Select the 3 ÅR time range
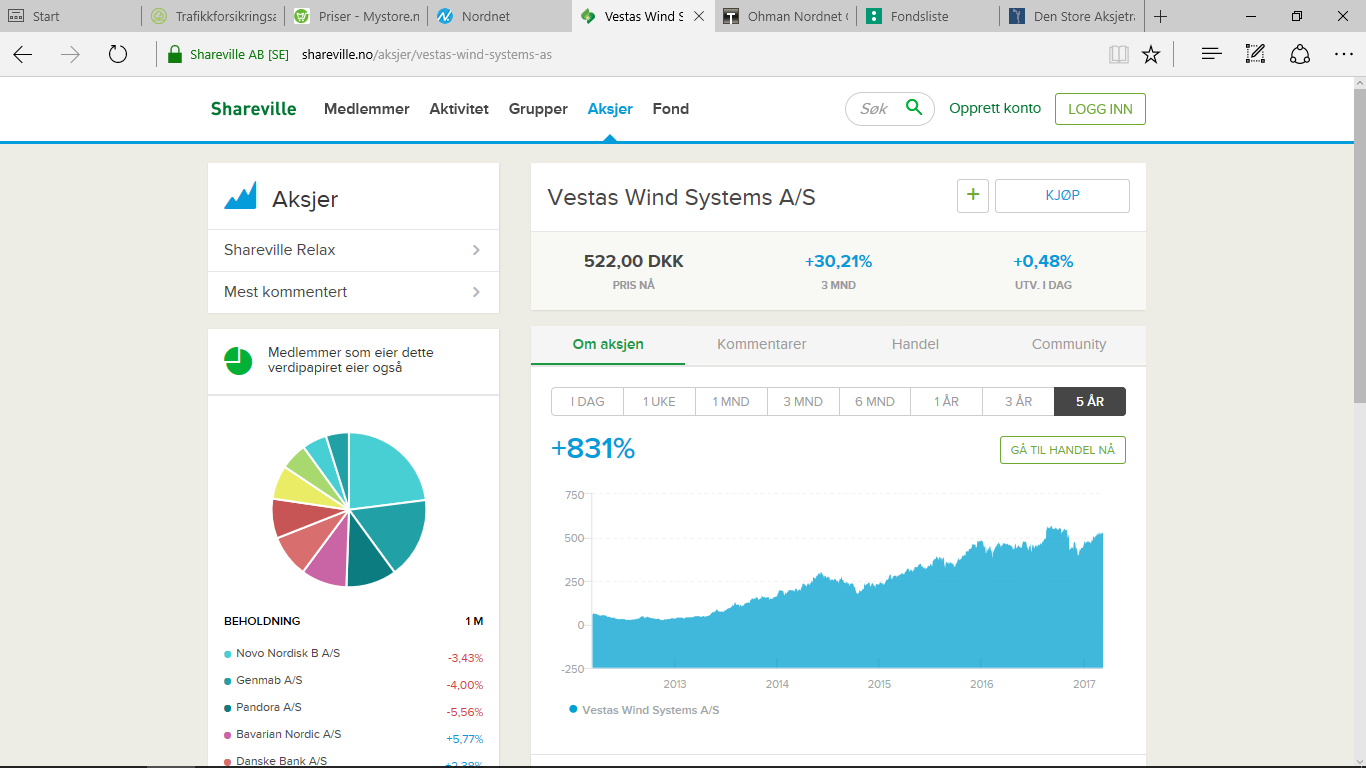Screen dimensions: 1366x768 point(1019,401)
